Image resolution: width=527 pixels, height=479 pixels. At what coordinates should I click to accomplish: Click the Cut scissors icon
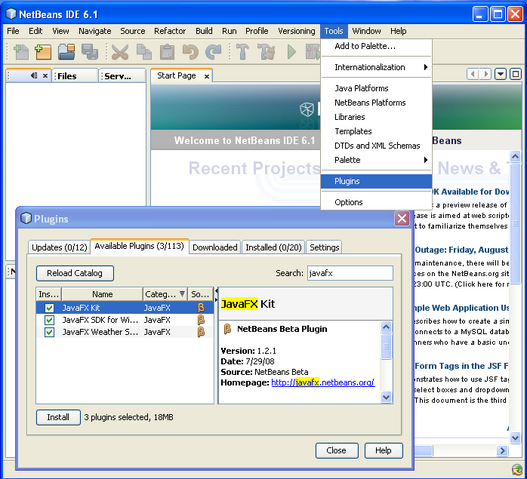click(120, 52)
